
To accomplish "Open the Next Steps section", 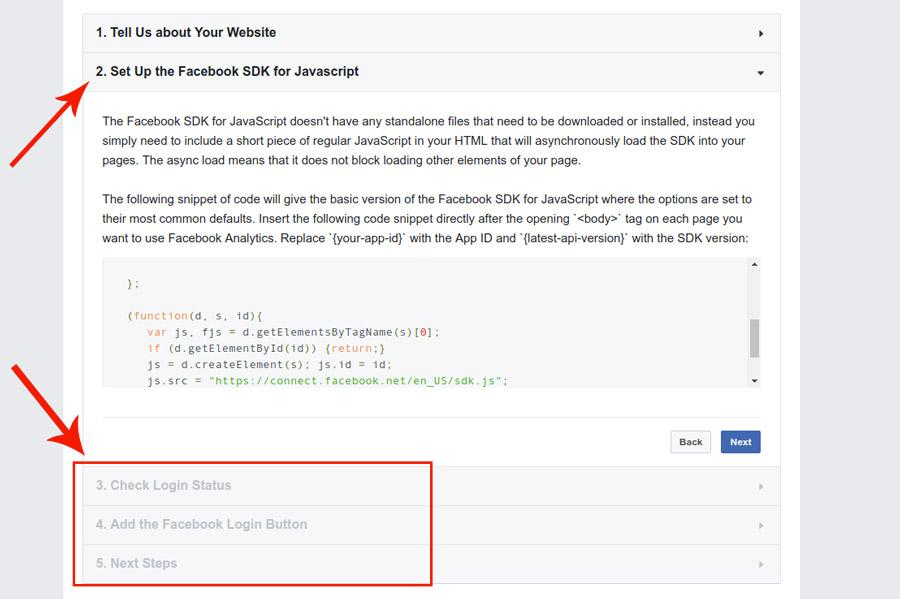I will [x=137, y=563].
